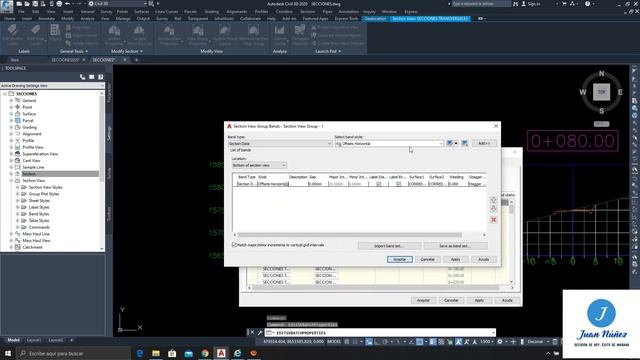This screenshot has width=640, height=360.
Task: Toggle MODEL space button in status bar
Action: 334,342
